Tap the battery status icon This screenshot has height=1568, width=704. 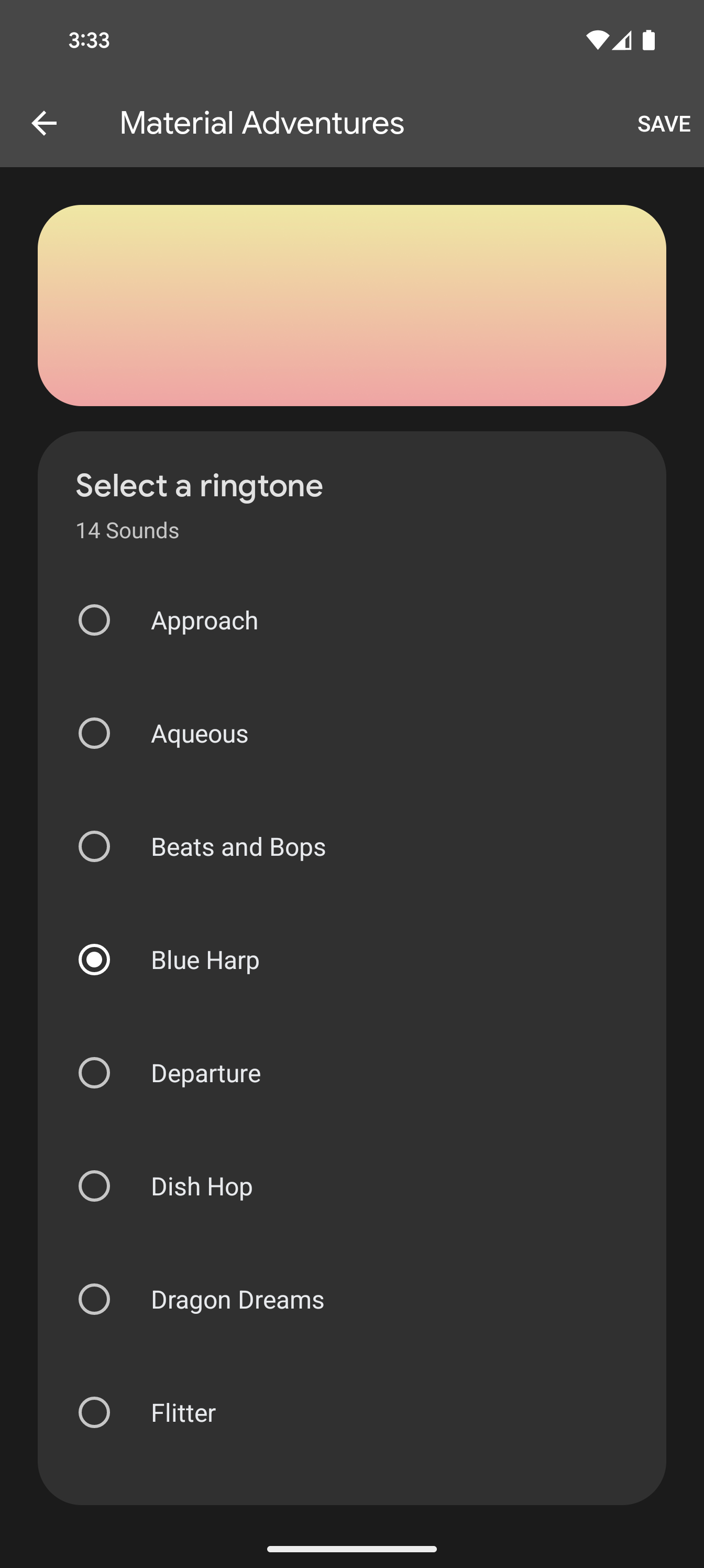[x=648, y=39]
